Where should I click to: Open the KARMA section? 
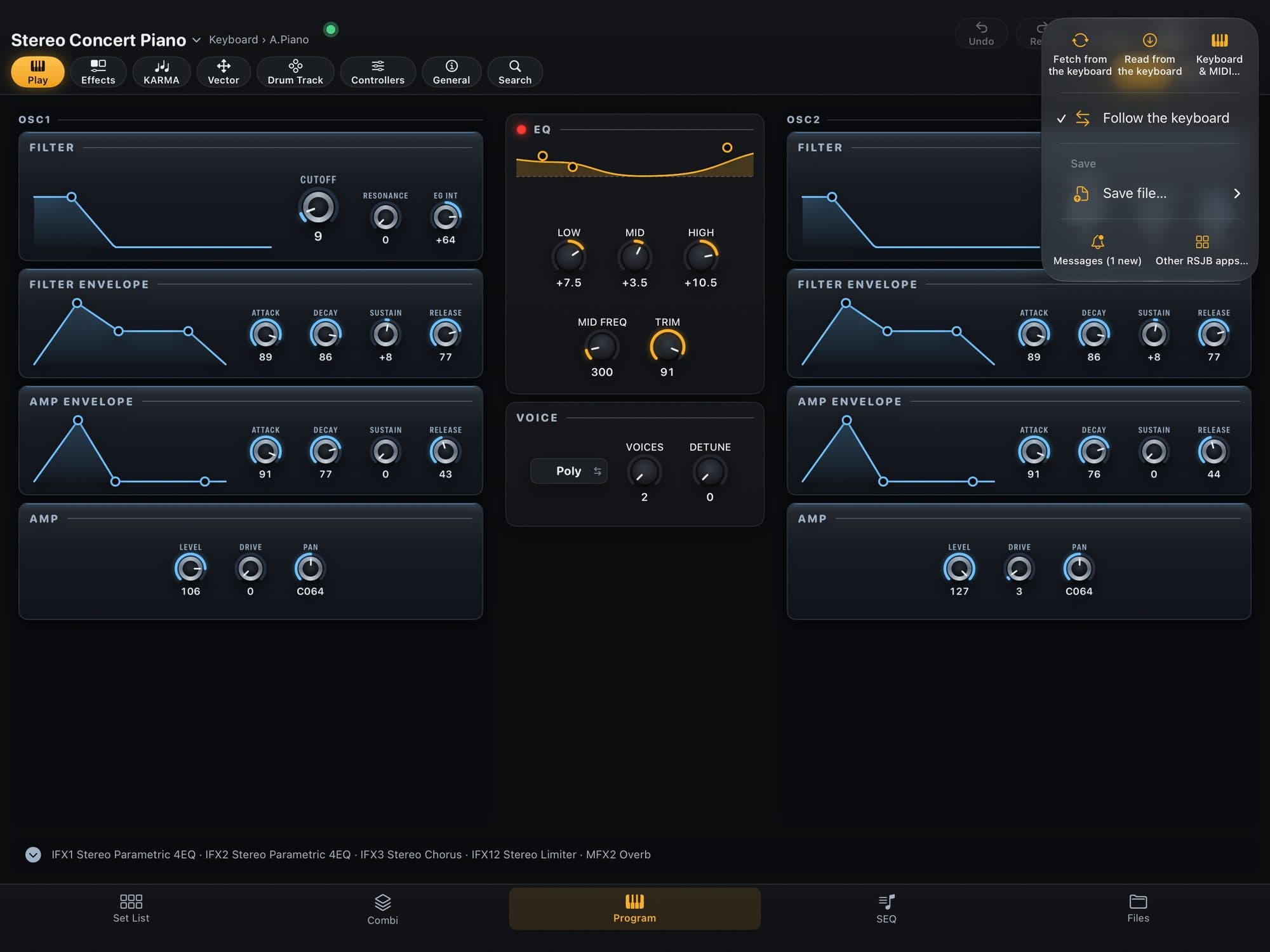coord(161,72)
